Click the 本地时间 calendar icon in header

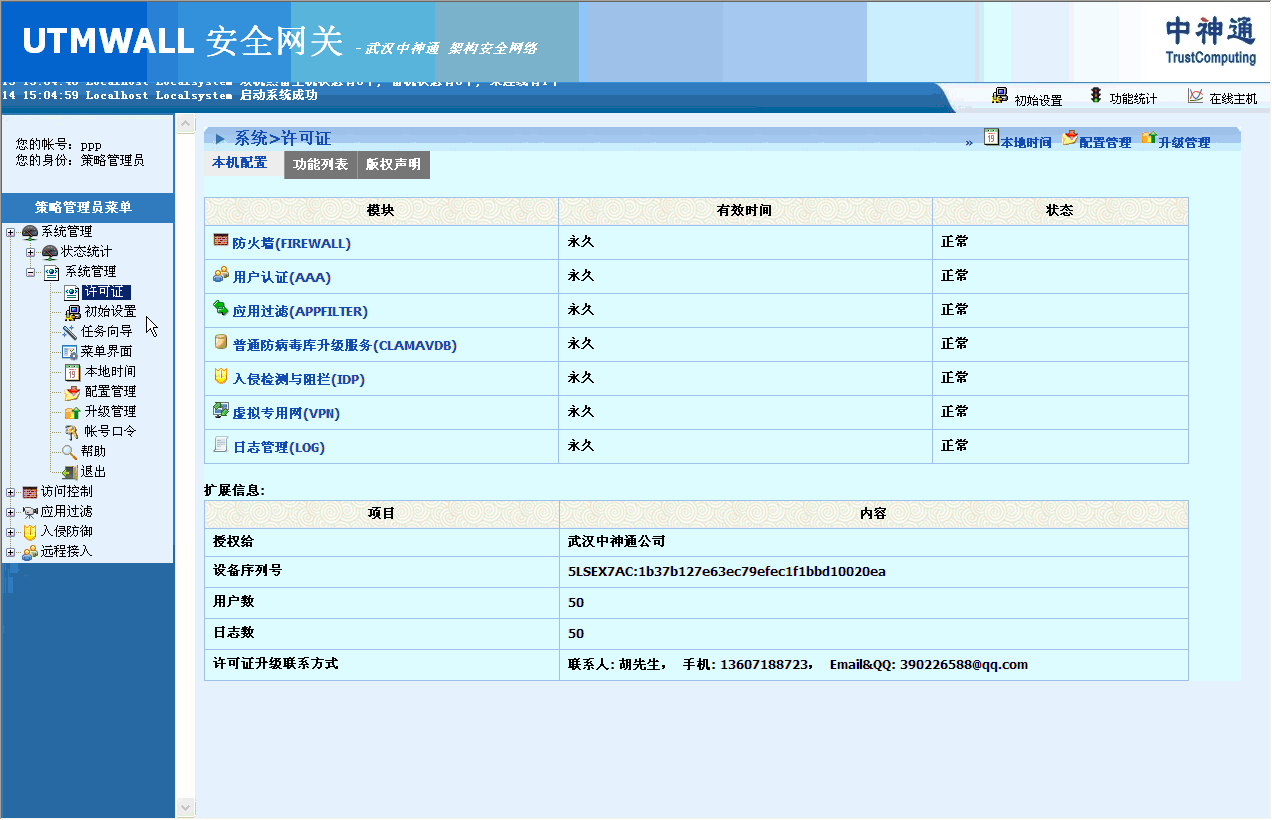991,139
